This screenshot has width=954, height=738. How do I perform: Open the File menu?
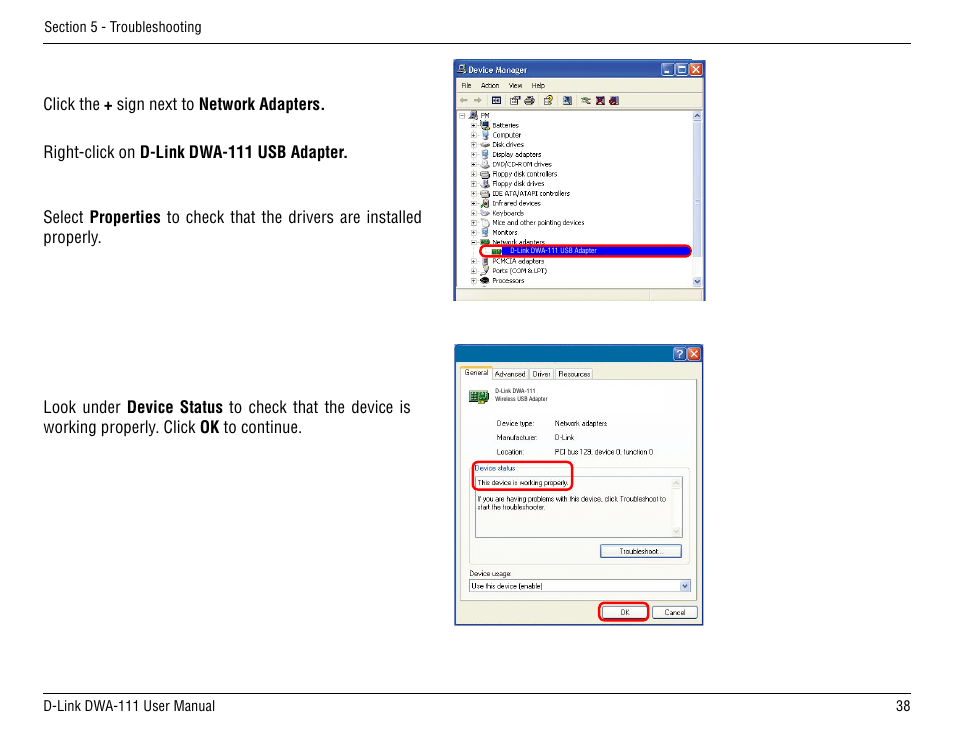pyautogui.click(x=466, y=86)
